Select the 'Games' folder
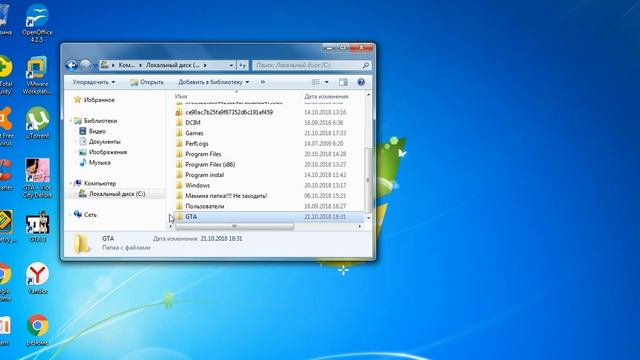The width and height of the screenshot is (640, 360). pyautogui.click(x=194, y=133)
